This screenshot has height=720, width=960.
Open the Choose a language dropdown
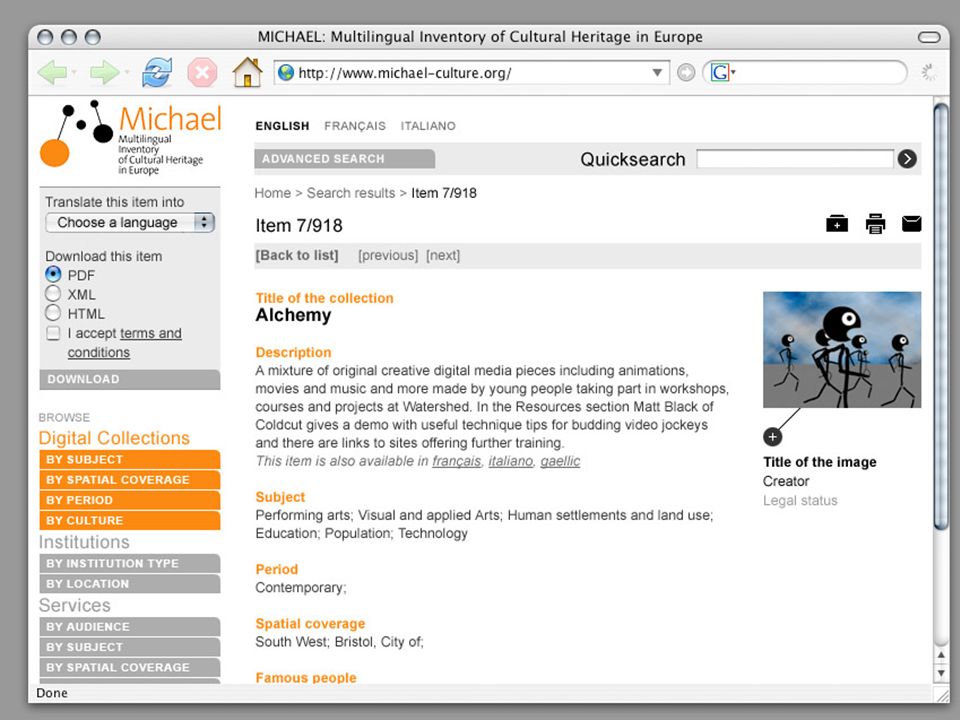(130, 222)
